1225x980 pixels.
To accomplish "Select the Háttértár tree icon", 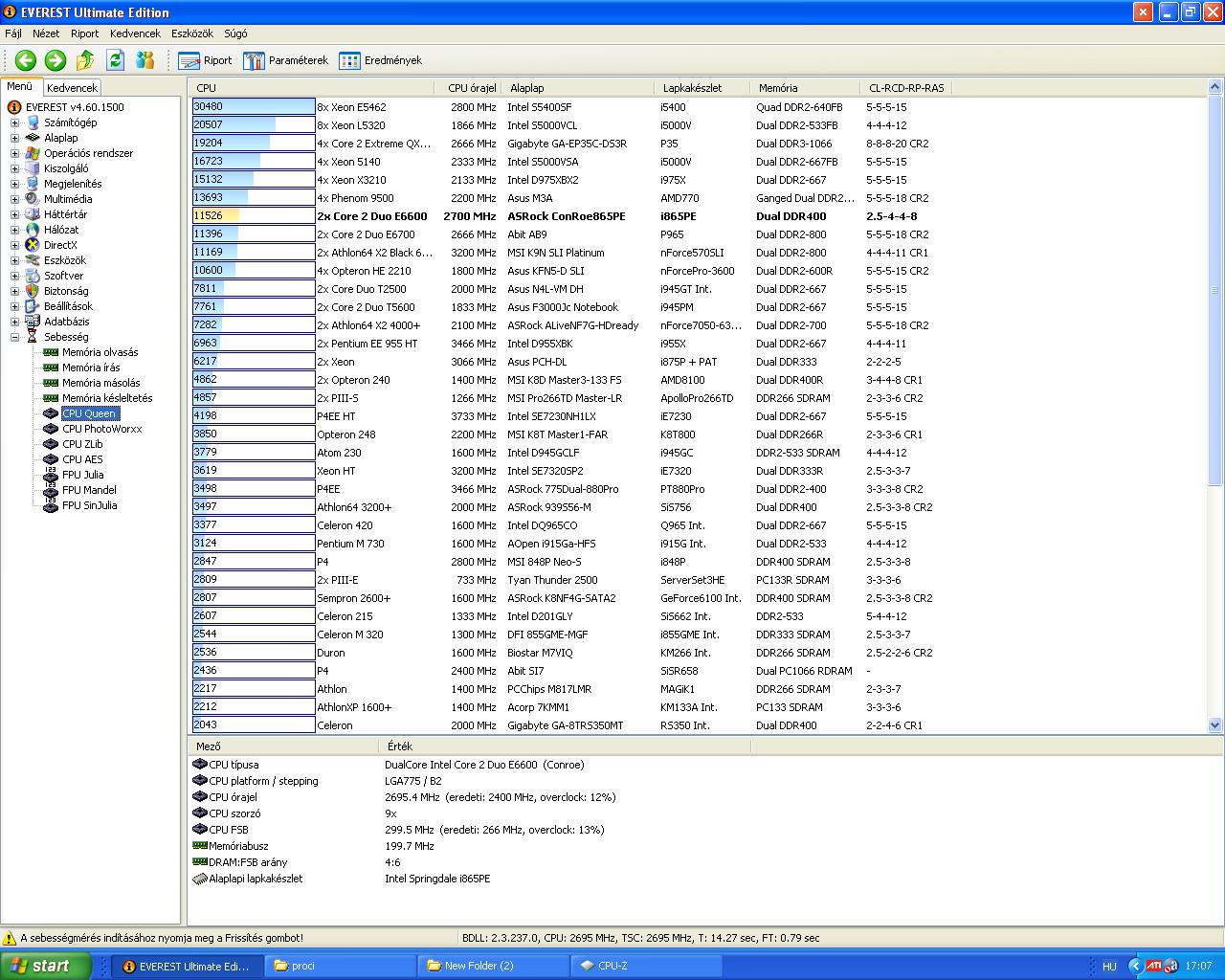I will coord(33,214).
